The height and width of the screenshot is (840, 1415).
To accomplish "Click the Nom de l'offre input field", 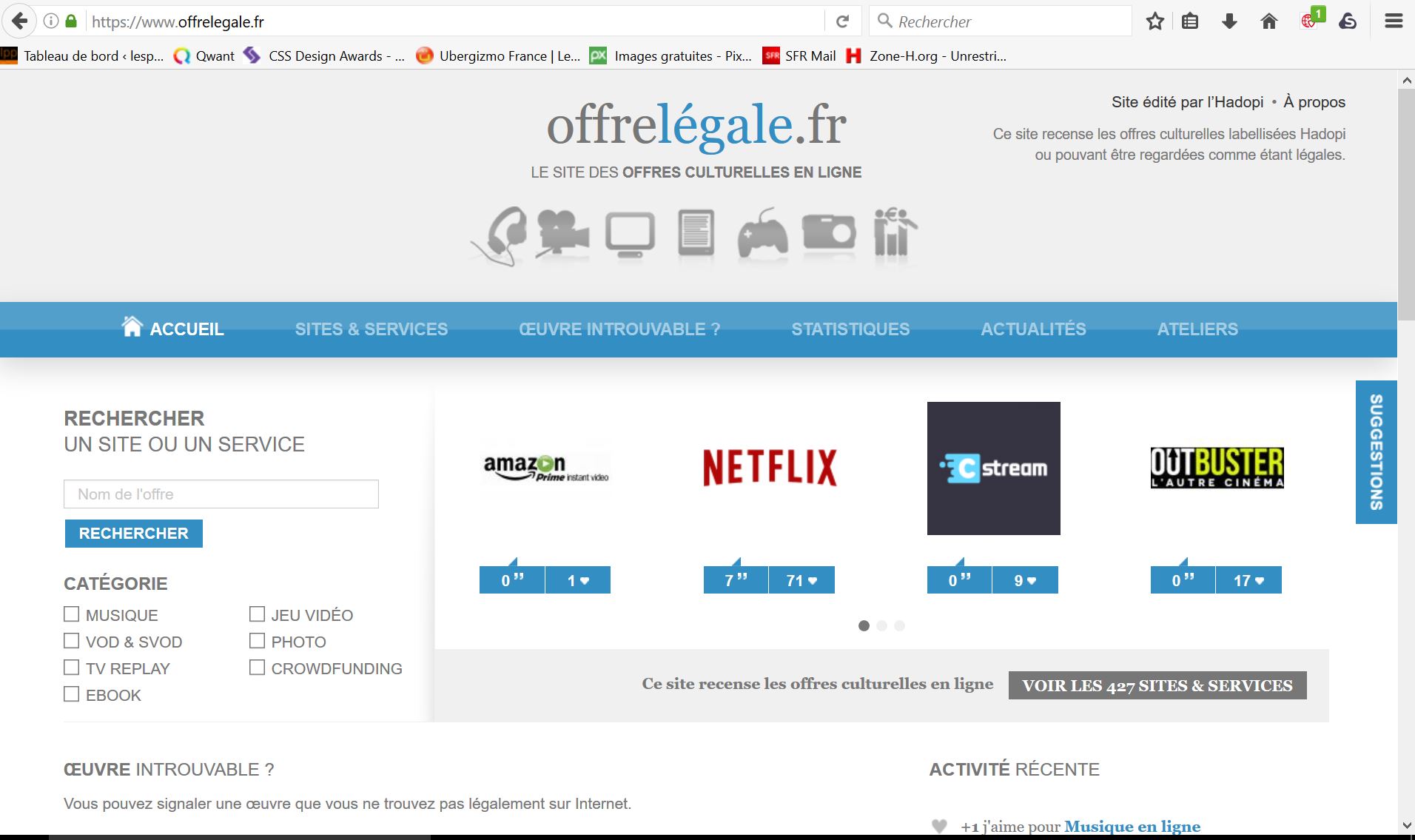I will [x=221, y=494].
